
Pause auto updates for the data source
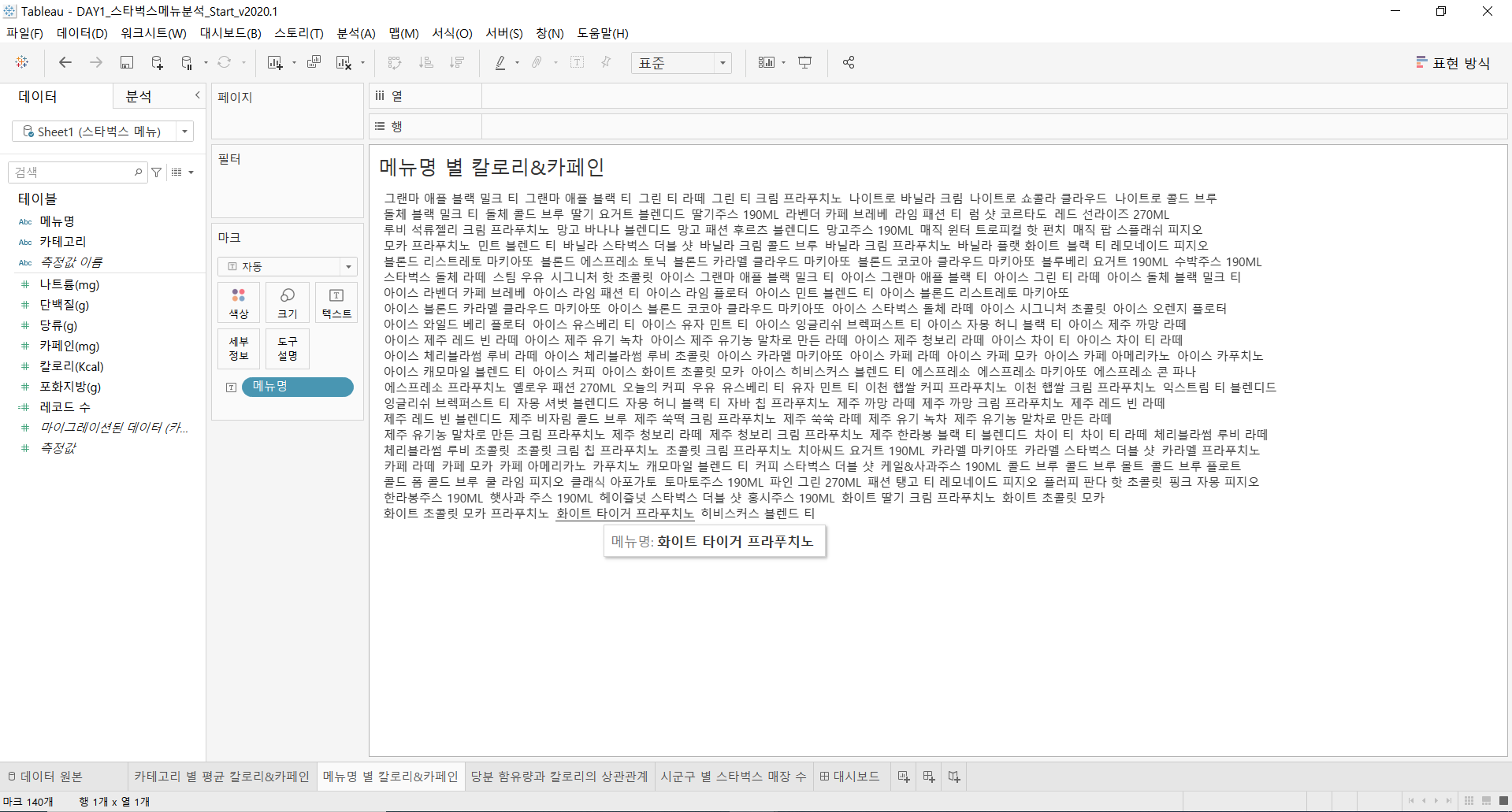click(187, 62)
